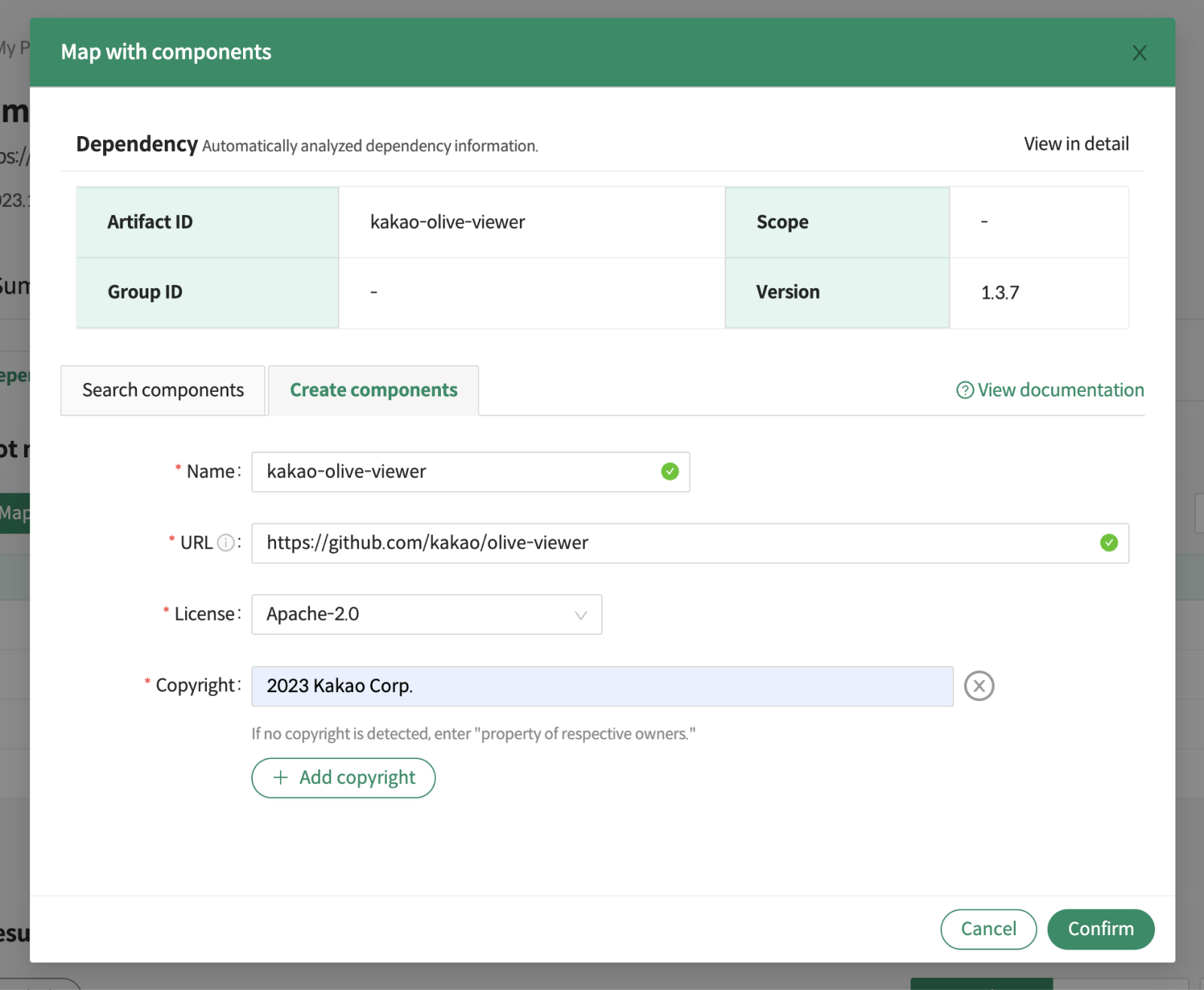Viewport: 1204px width, 990px height.
Task: Remove the 2023 Kakao Corp. copyright entry
Action: pyautogui.click(x=979, y=686)
